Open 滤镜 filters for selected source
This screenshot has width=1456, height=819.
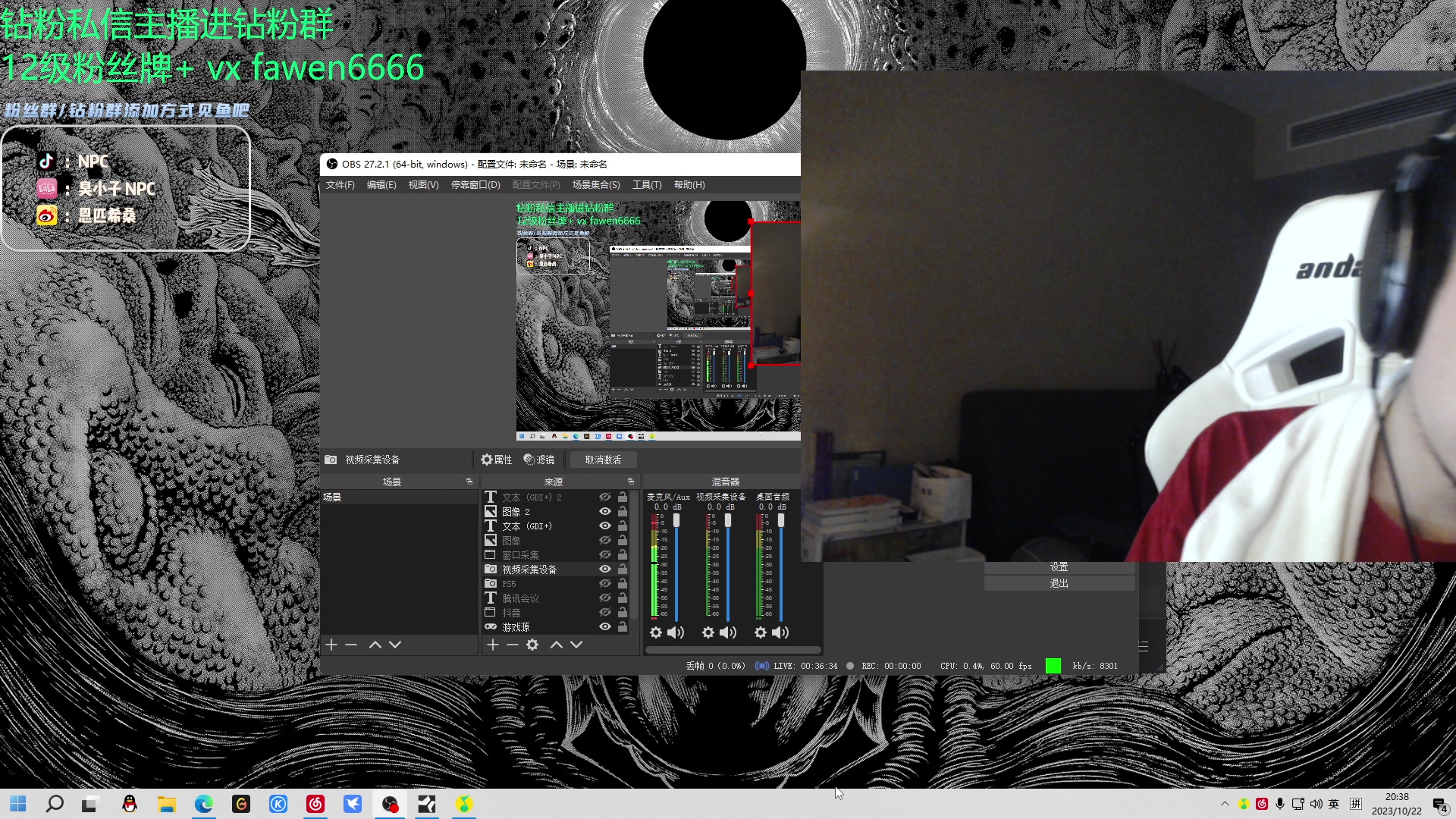[539, 460]
